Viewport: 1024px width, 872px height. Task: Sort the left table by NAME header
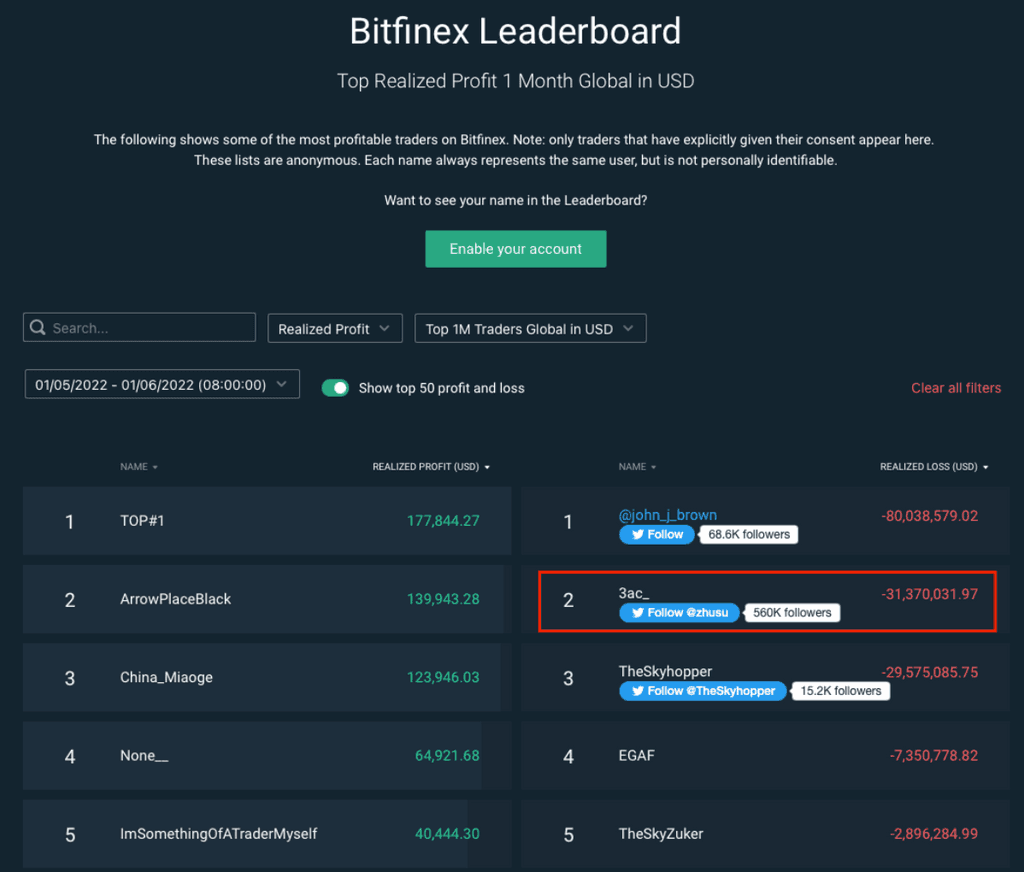[138, 467]
